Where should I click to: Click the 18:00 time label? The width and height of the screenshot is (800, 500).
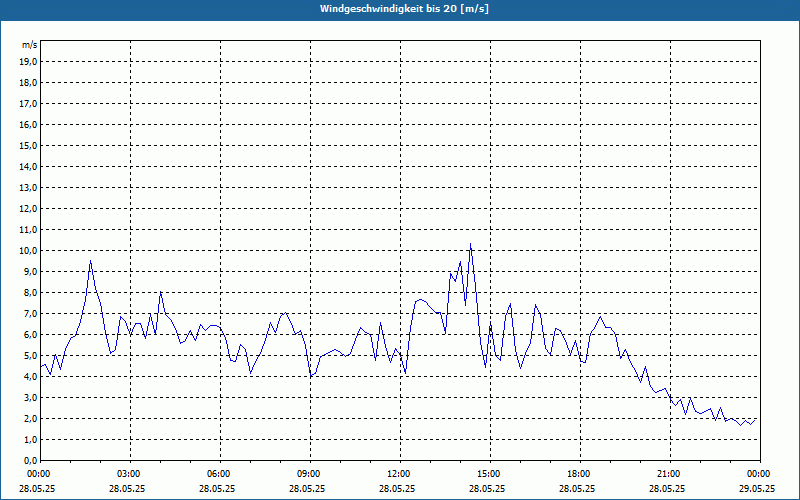[580, 474]
